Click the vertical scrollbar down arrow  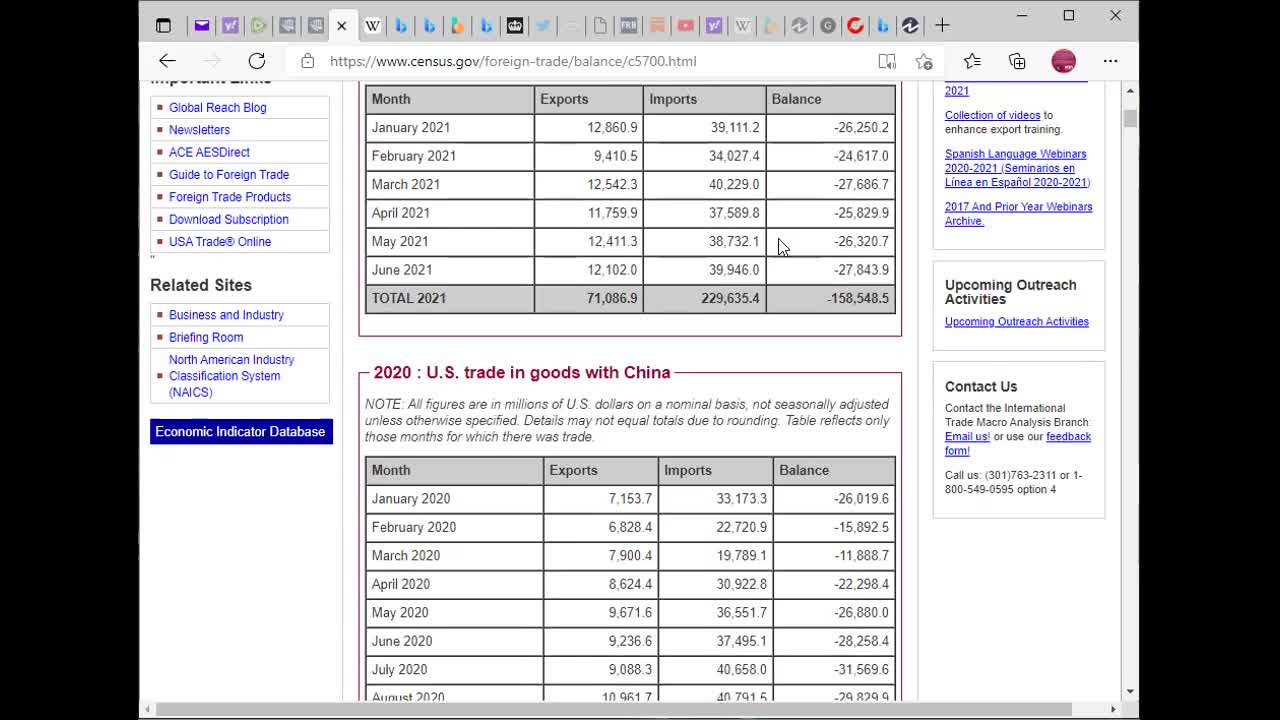click(1130, 692)
